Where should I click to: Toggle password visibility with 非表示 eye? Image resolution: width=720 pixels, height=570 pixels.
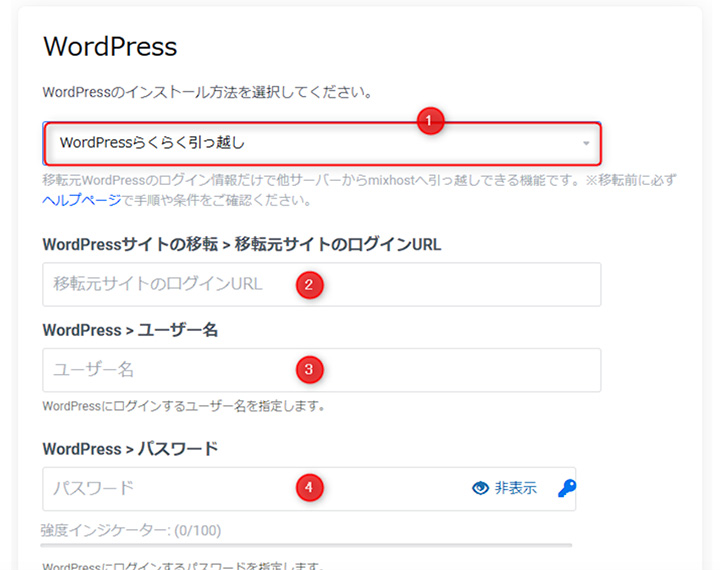point(504,488)
